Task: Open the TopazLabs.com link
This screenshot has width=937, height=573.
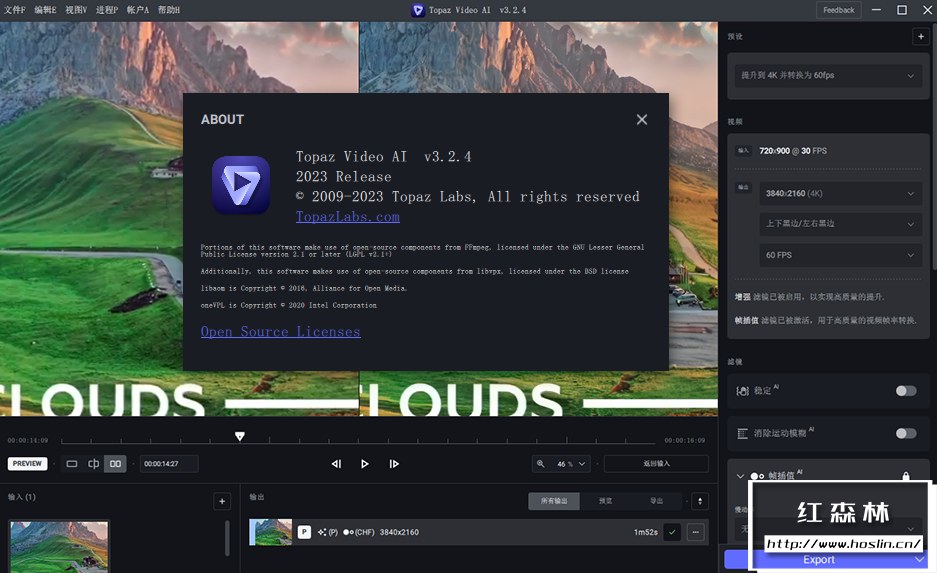Action: pyautogui.click(x=348, y=217)
